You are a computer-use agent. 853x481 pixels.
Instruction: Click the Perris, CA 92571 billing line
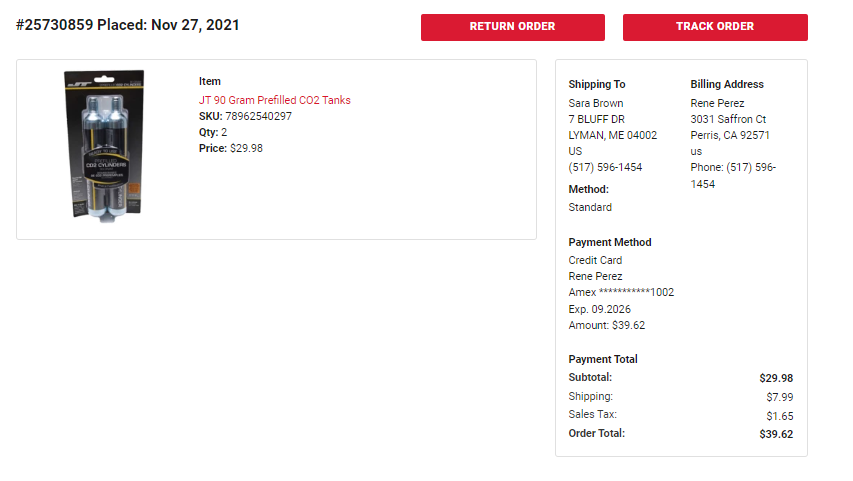point(730,135)
